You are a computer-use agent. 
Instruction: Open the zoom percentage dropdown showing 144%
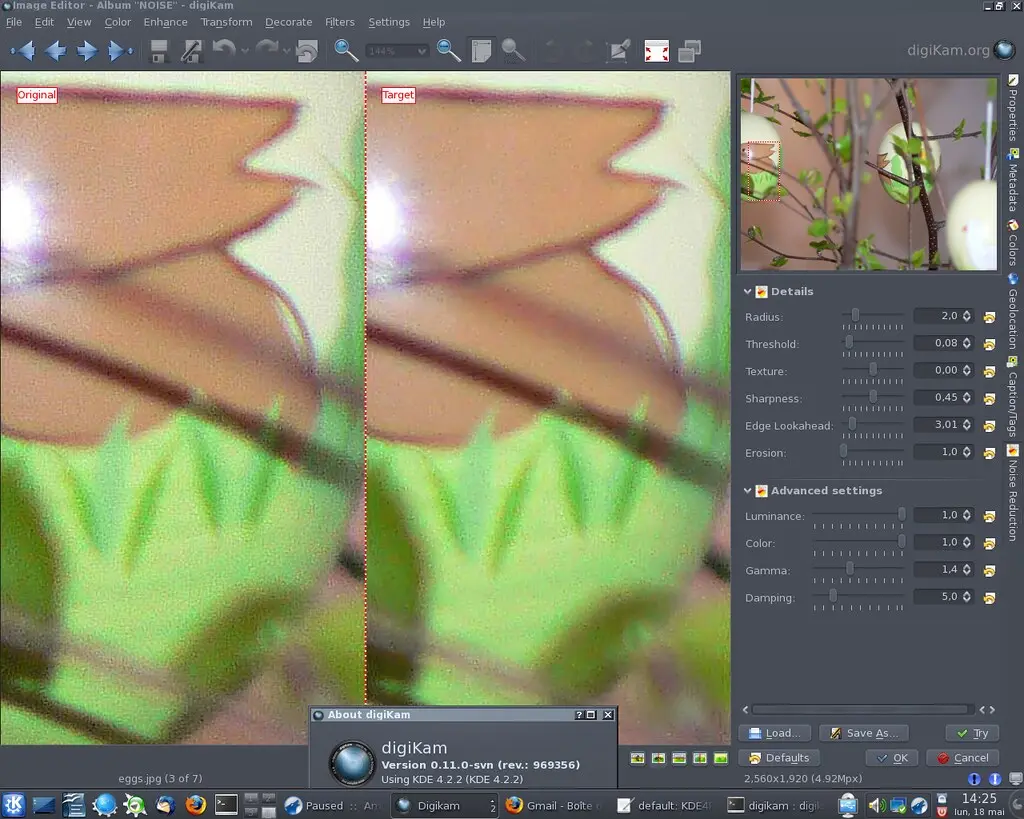[397, 50]
